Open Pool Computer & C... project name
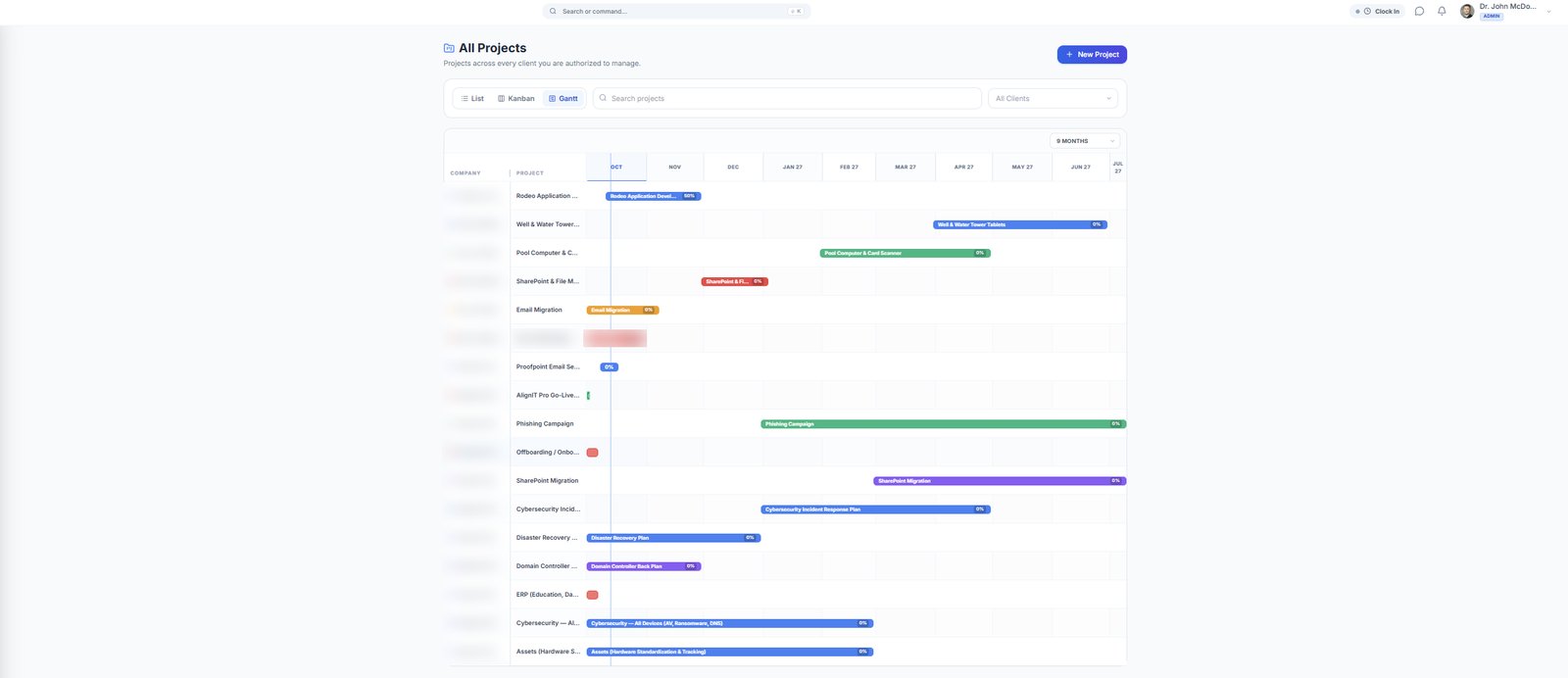This screenshot has height=678, width=1568. [547, 253]
